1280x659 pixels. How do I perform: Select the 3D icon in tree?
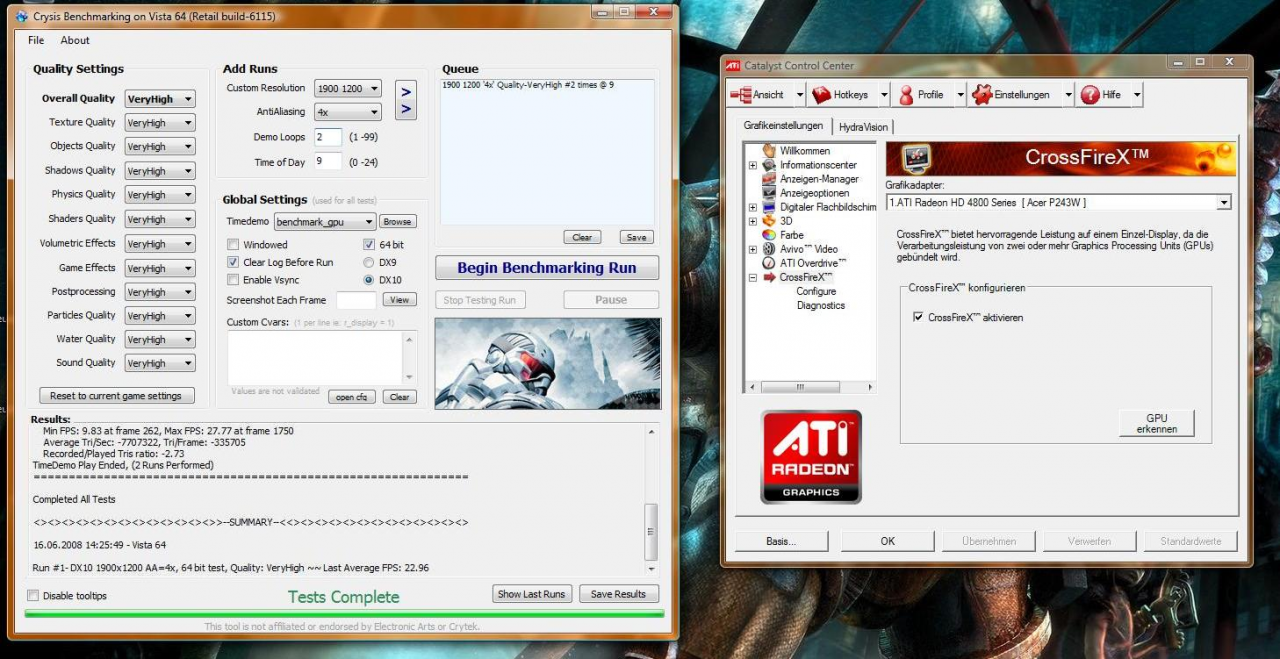(769, 221)
